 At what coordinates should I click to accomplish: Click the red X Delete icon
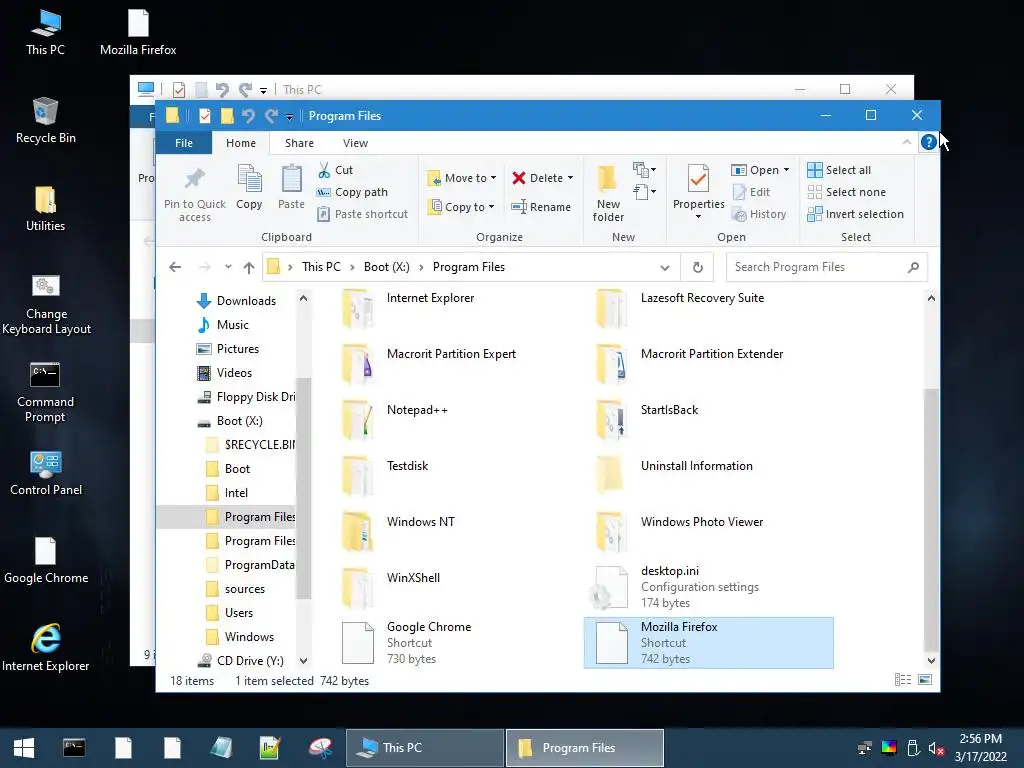519,178
